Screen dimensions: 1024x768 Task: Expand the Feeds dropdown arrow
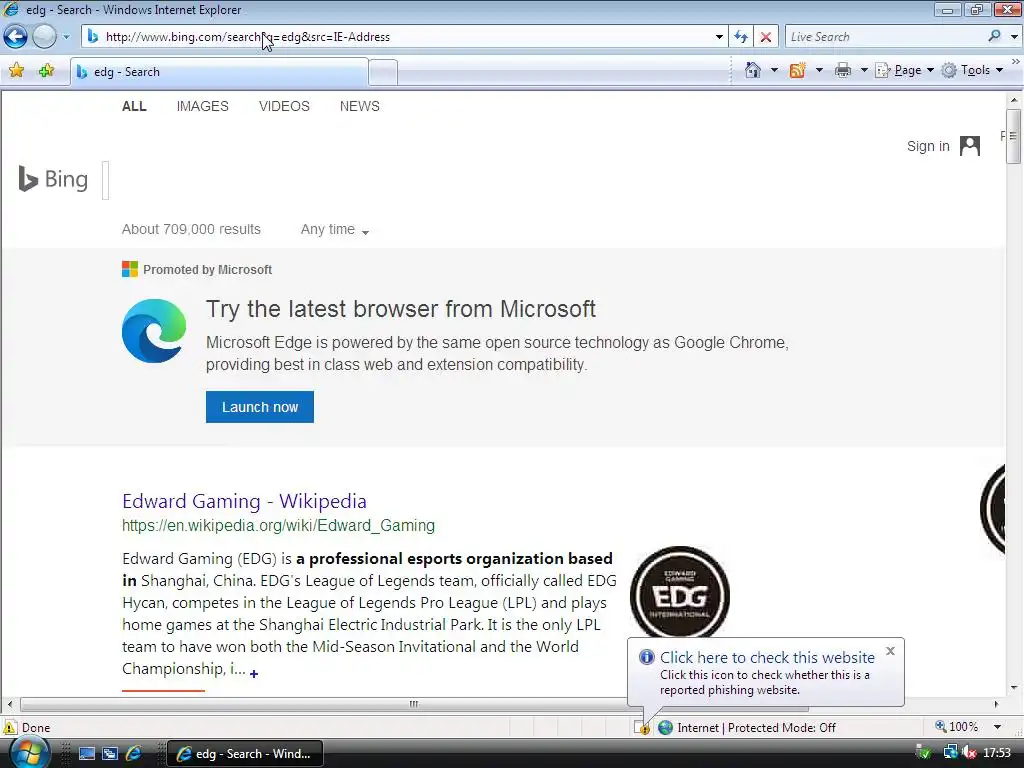(819, 70)
